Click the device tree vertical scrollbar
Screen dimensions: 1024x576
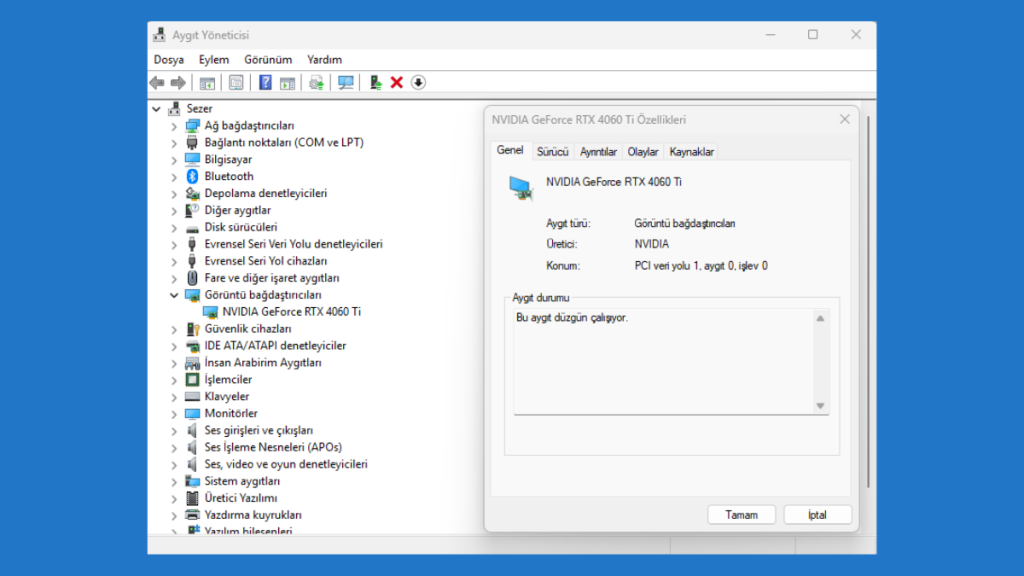868,302
